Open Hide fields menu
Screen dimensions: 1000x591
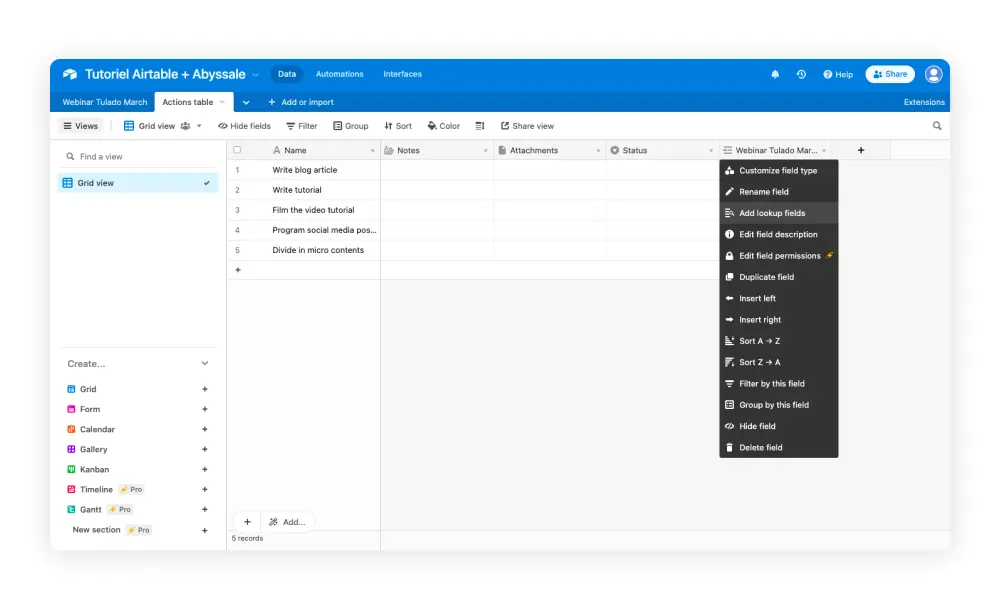coord(244,126)
